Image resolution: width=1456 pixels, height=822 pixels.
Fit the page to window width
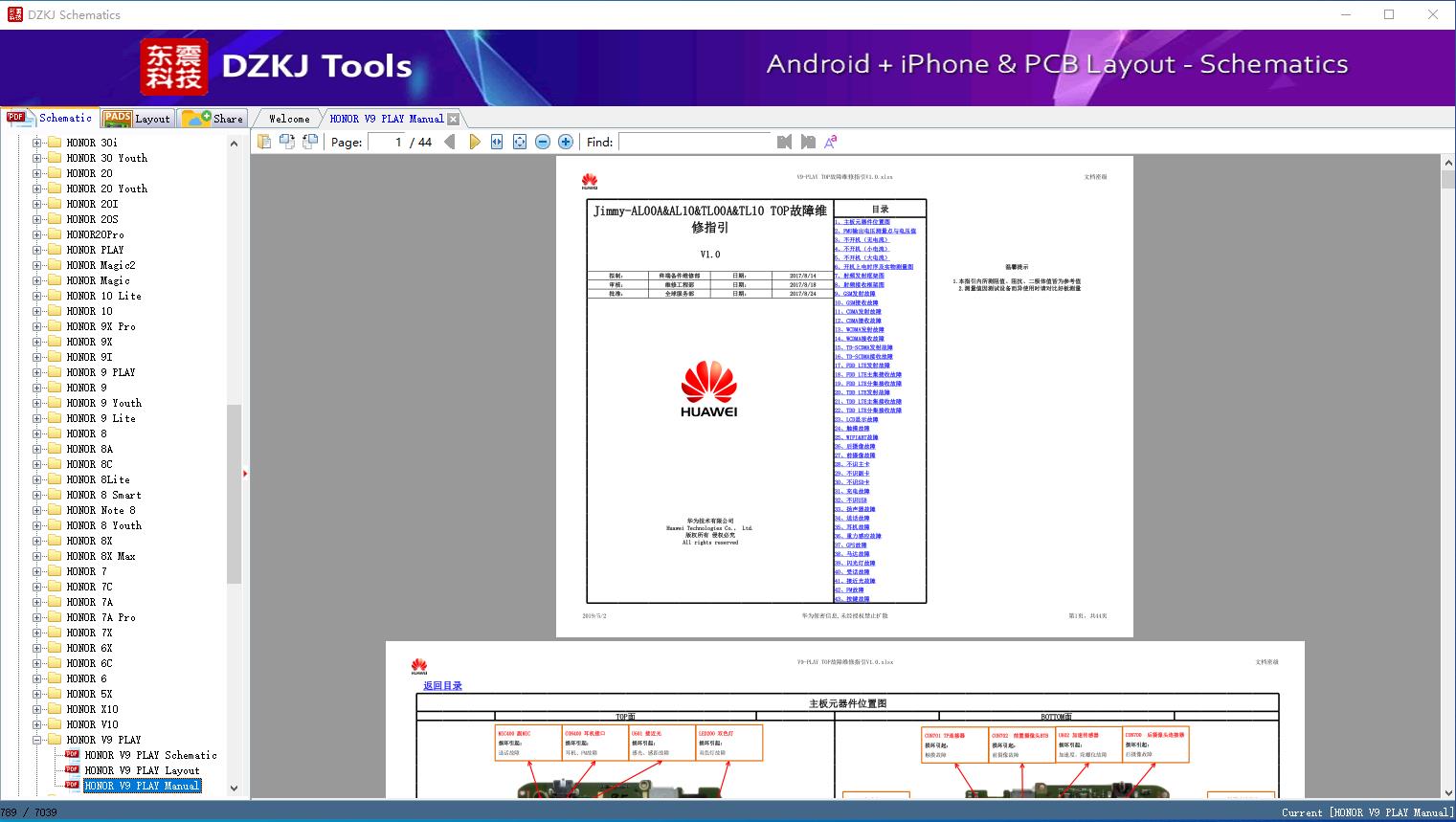click(497, 142)
